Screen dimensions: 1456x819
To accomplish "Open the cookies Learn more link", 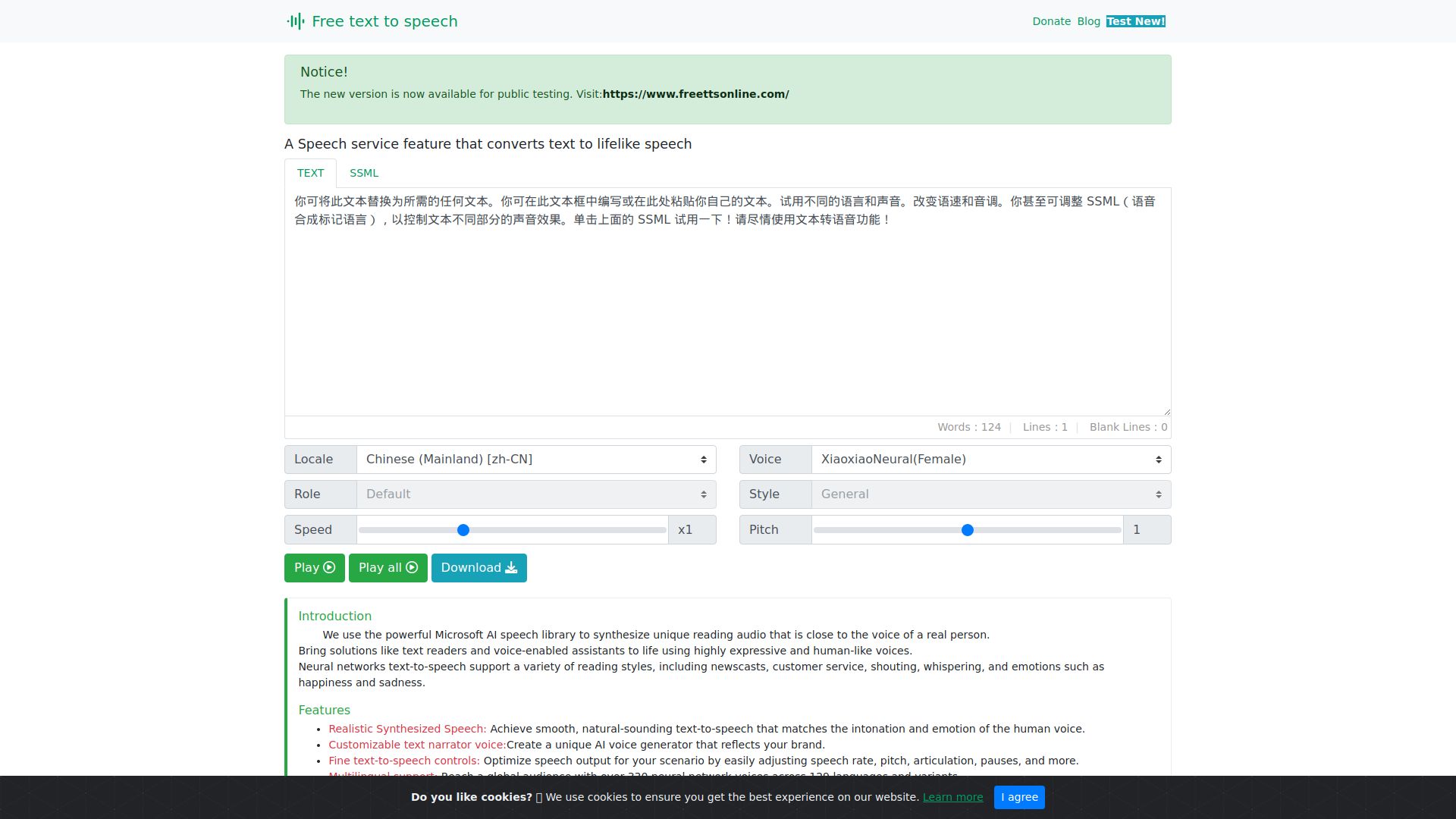I will point(952,797).
